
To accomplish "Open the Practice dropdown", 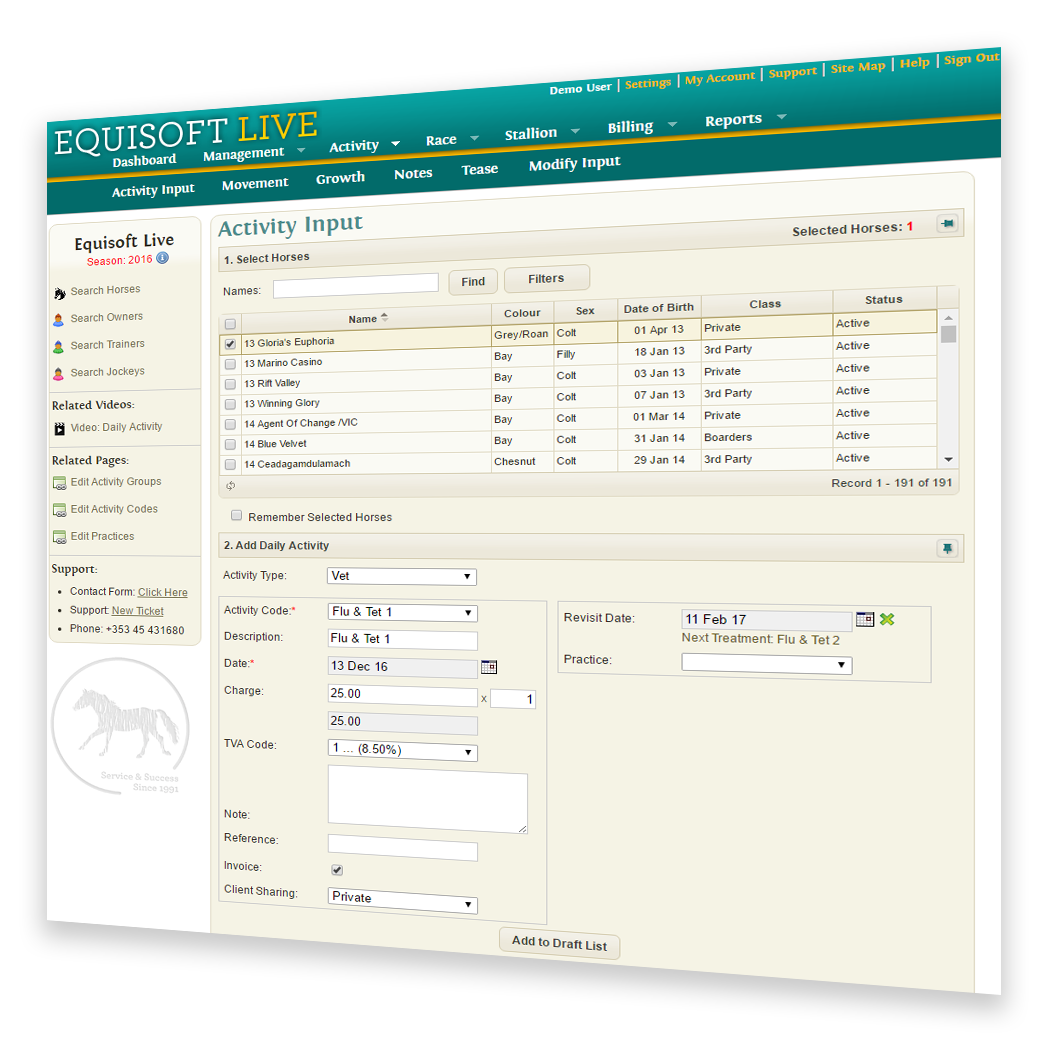I will click(x=767, y=664).
